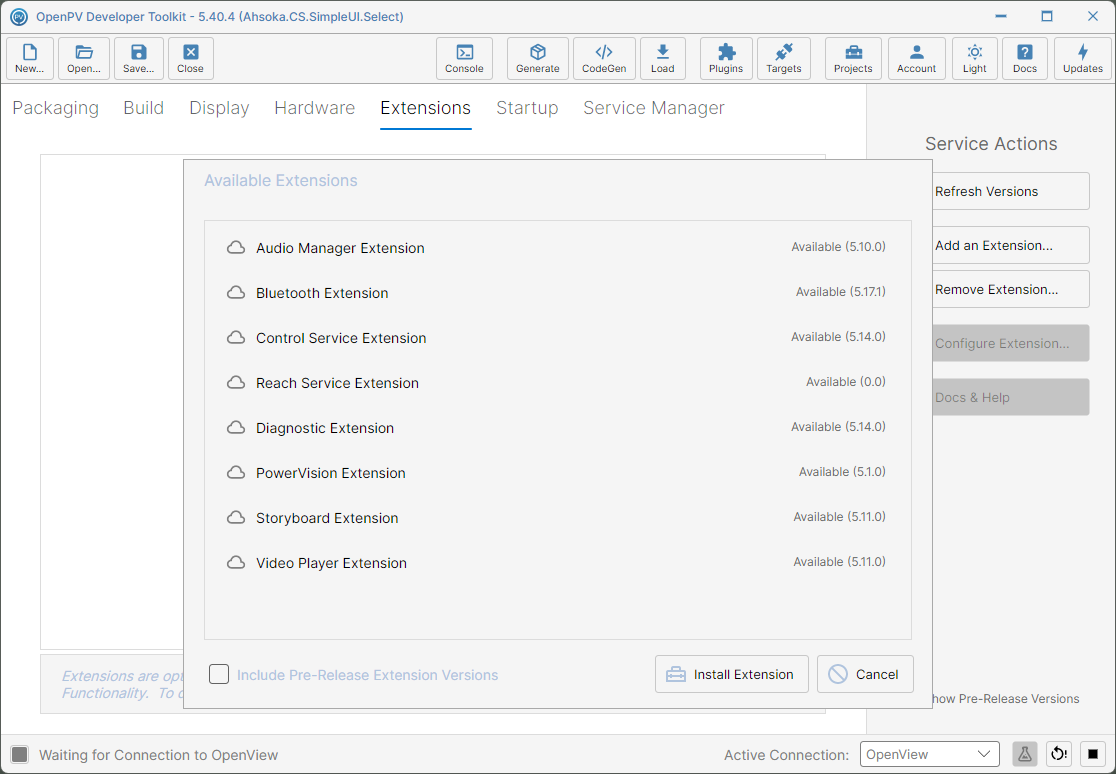Click cloud icon beside Video Player Extension
The width and height of the screenshot is (1116, 774).
[x=236, y=563]
